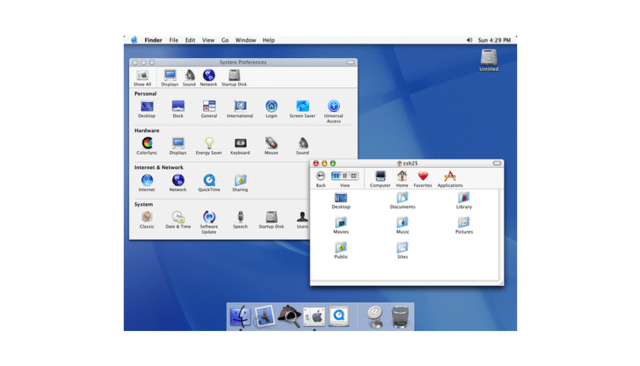The image size is (640, 366).
Task: Click Sound in System Preferences toolbar
Action: point(189,78)
